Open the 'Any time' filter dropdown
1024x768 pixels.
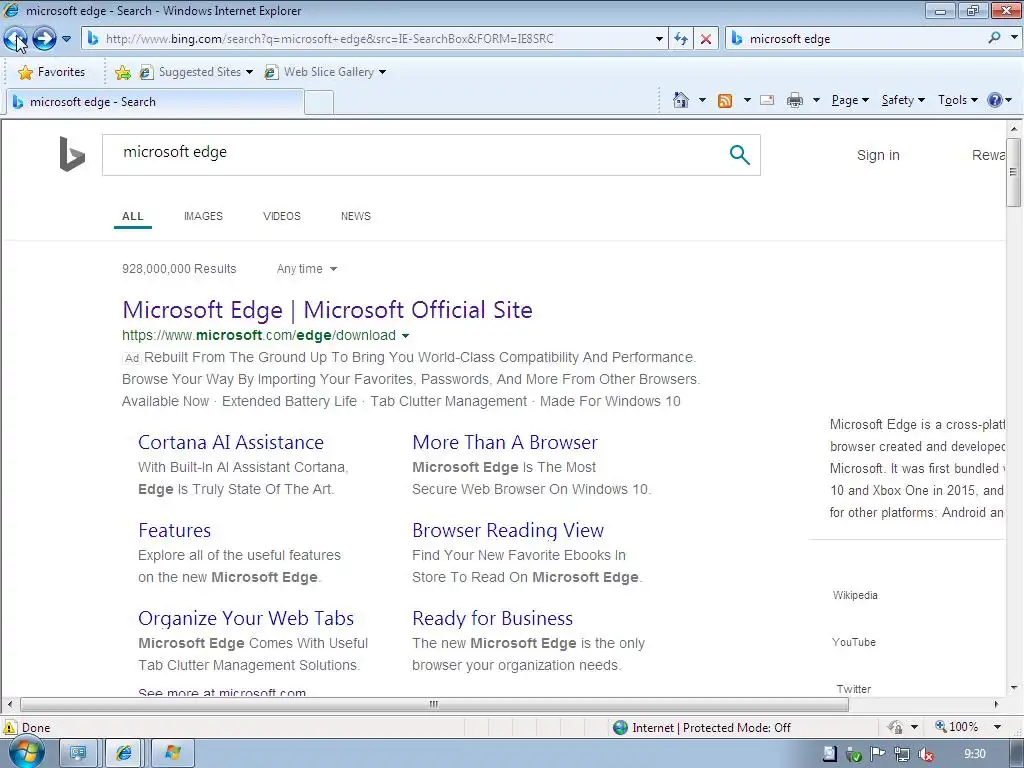306,269
